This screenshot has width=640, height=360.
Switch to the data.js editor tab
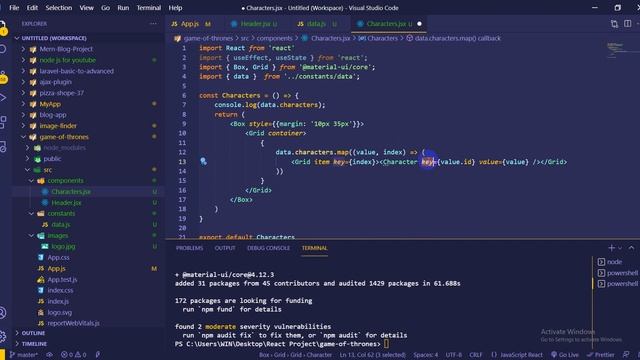[x=317, y=24]
